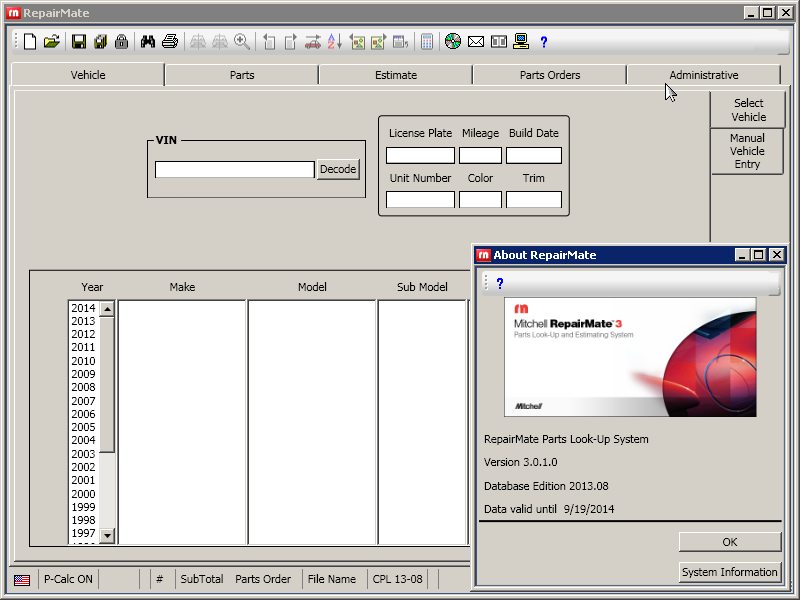800x600 pixels.
Task: Click the Select Vehicle button
Action: (x=748, y=110)
